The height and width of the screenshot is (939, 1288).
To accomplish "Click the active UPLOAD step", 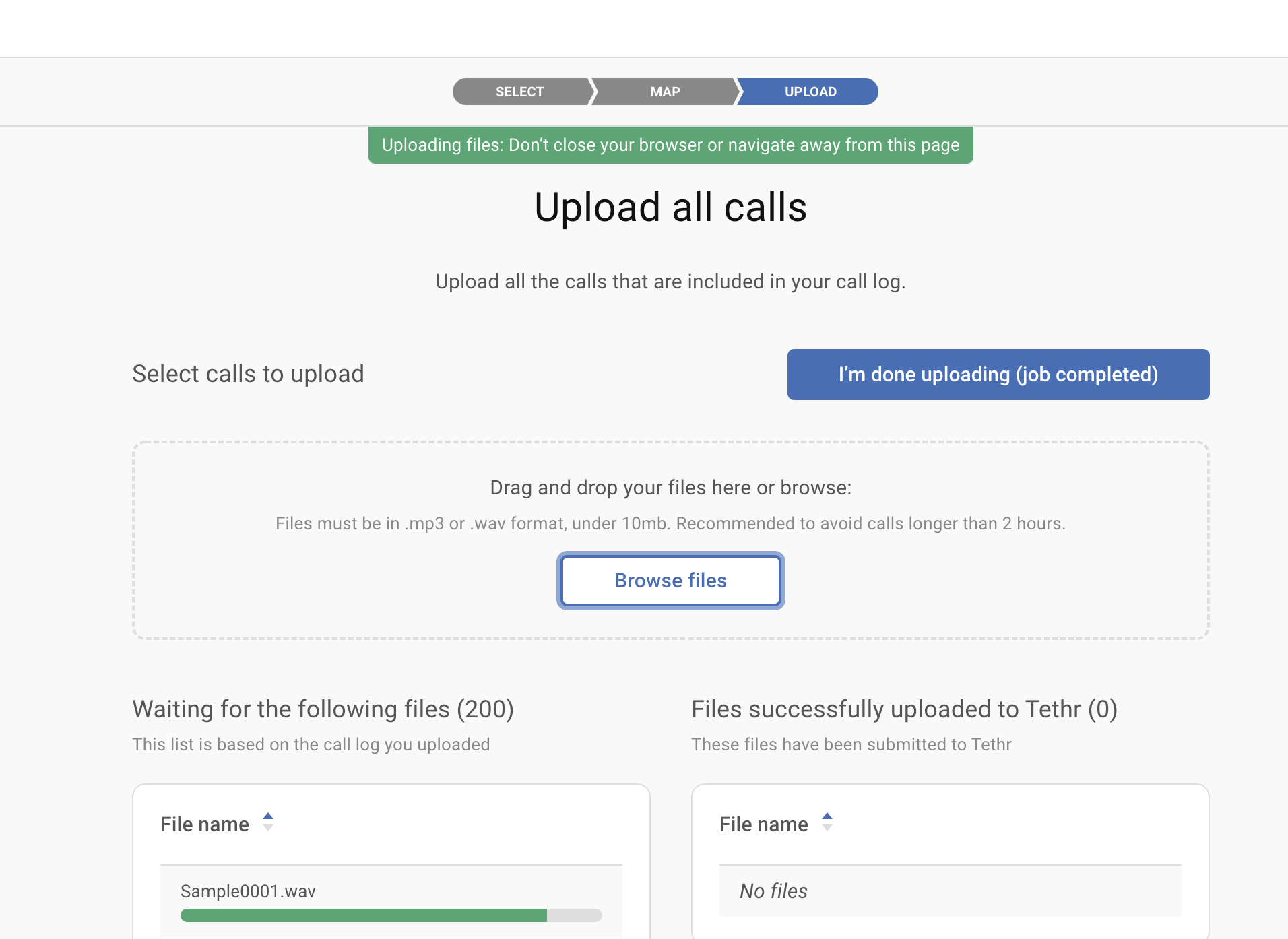I will (x=810, y=92).
